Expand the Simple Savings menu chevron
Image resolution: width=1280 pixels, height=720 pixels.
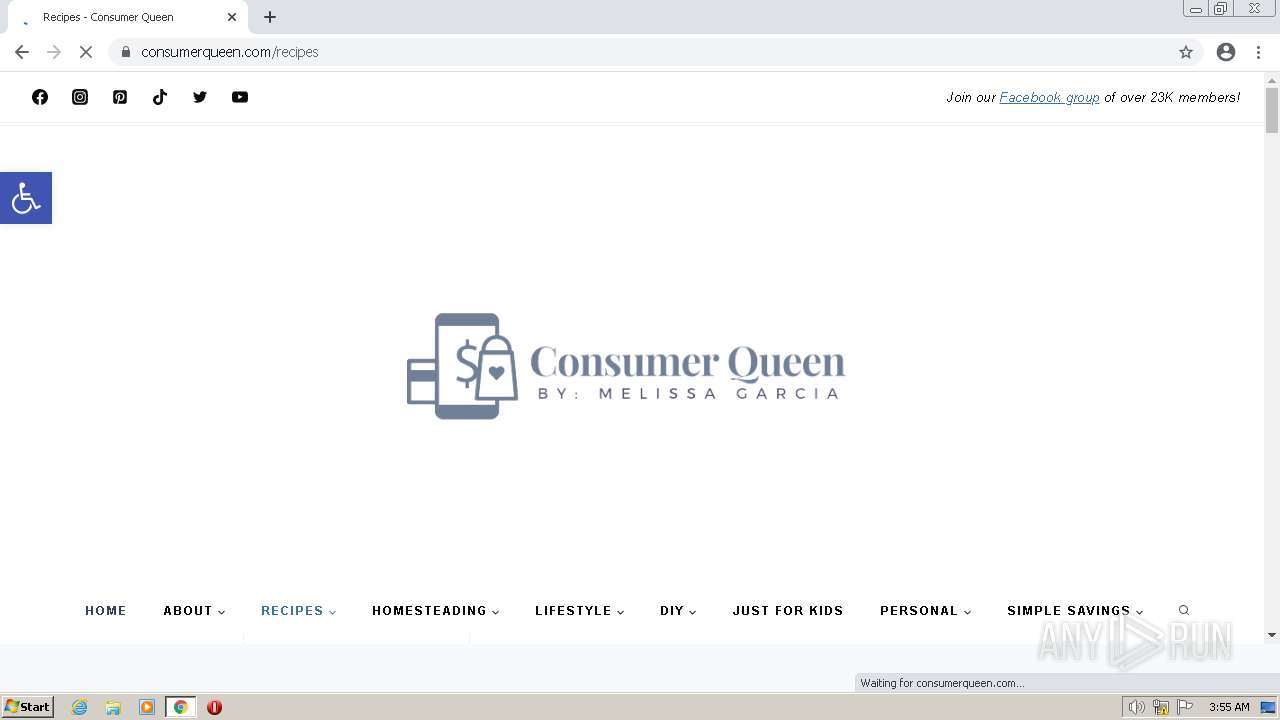(x=1139, y=612)
